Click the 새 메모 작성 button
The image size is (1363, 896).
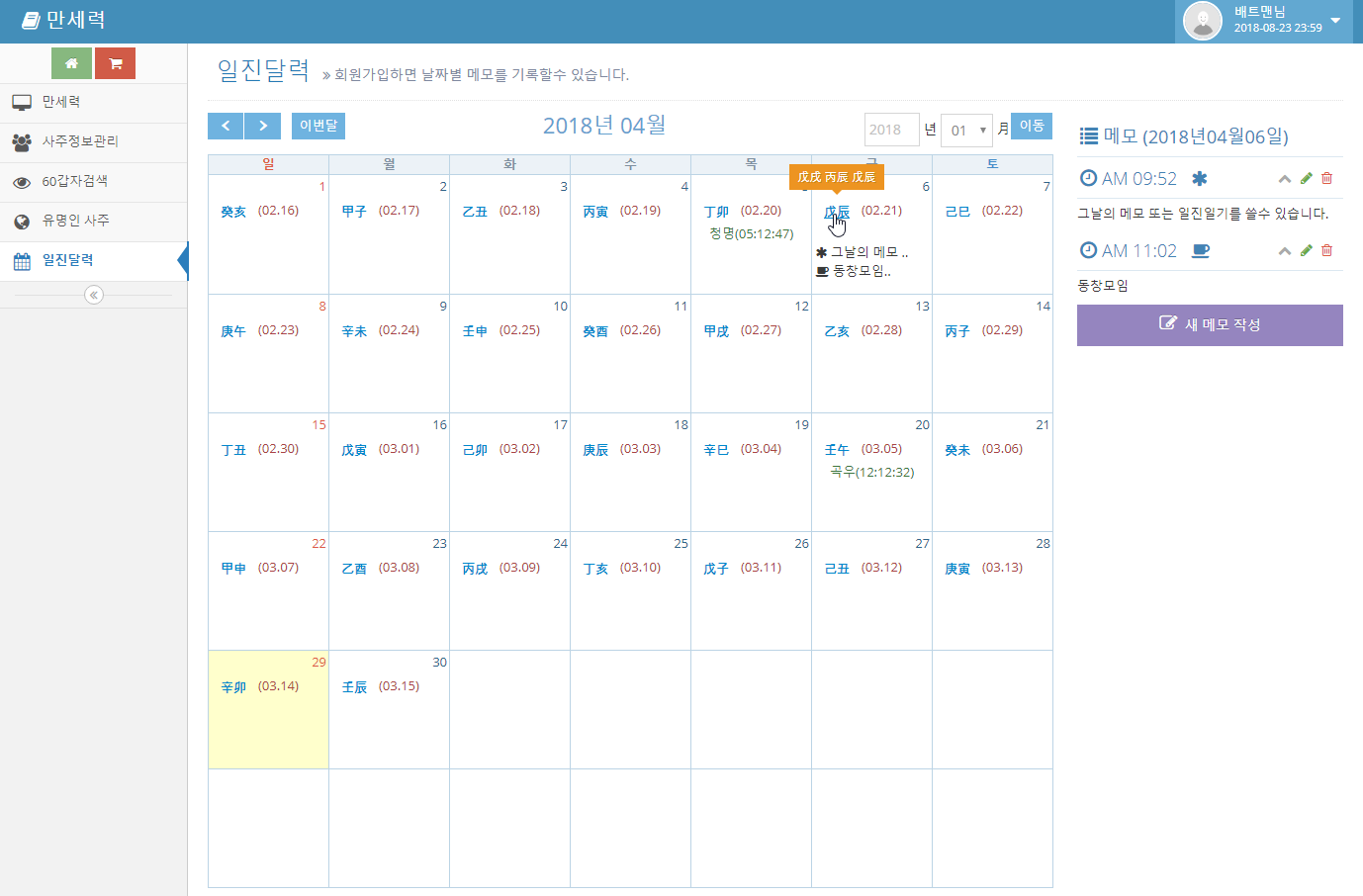pyautogui.click(x=1210, y=324)
